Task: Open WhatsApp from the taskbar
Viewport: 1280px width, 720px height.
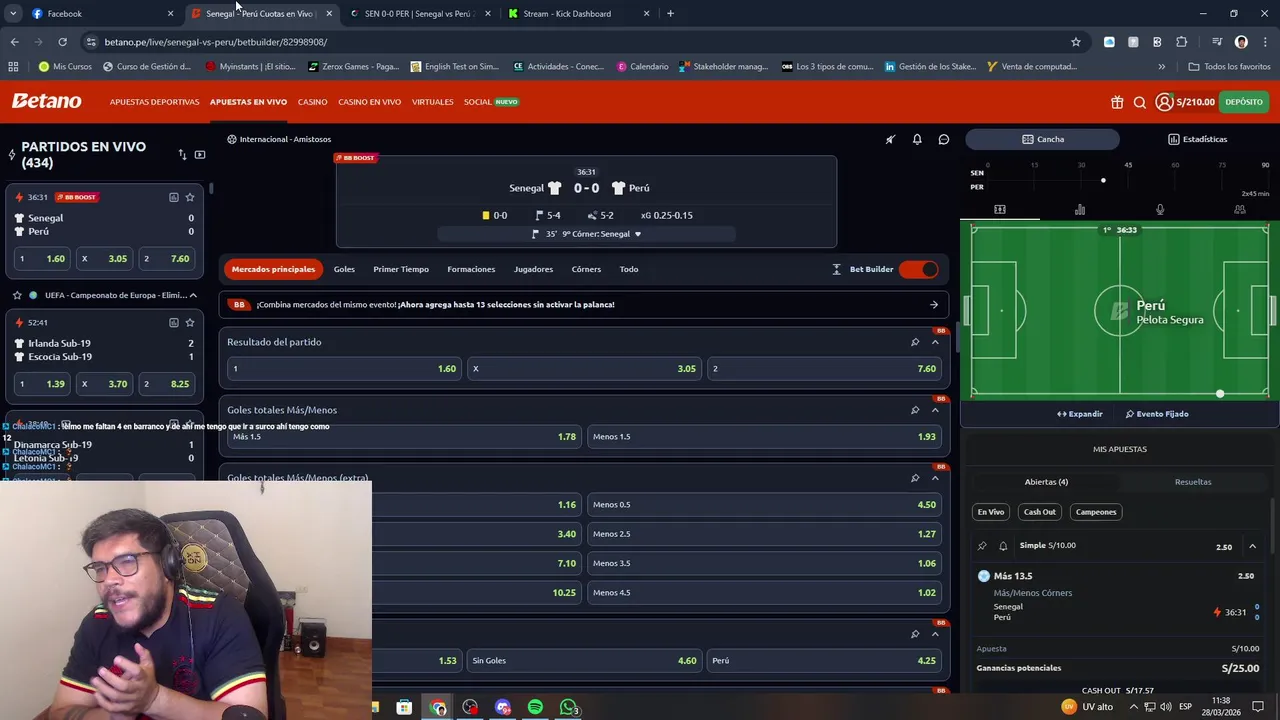Action: coord(568,707)
